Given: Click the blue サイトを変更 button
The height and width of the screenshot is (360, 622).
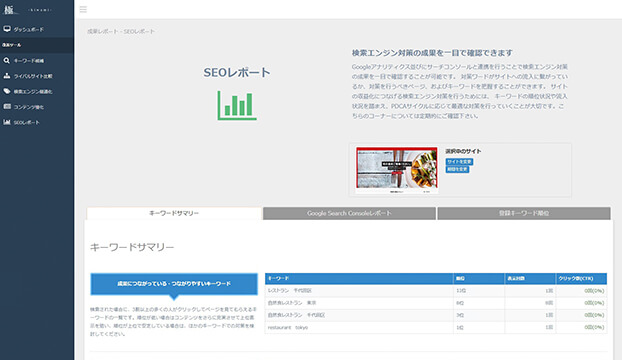Looking at the screenshot, I should coord(459,162).
